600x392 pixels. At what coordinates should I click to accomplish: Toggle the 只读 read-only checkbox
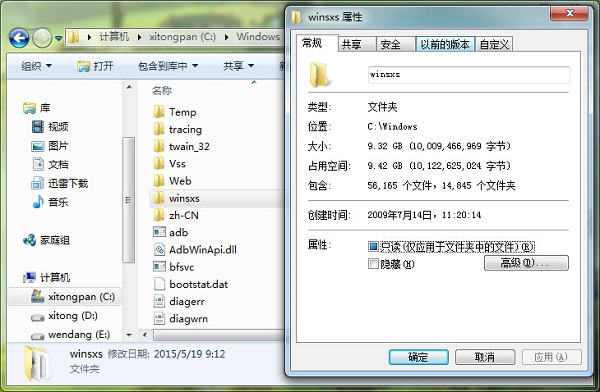click(373, 247)
